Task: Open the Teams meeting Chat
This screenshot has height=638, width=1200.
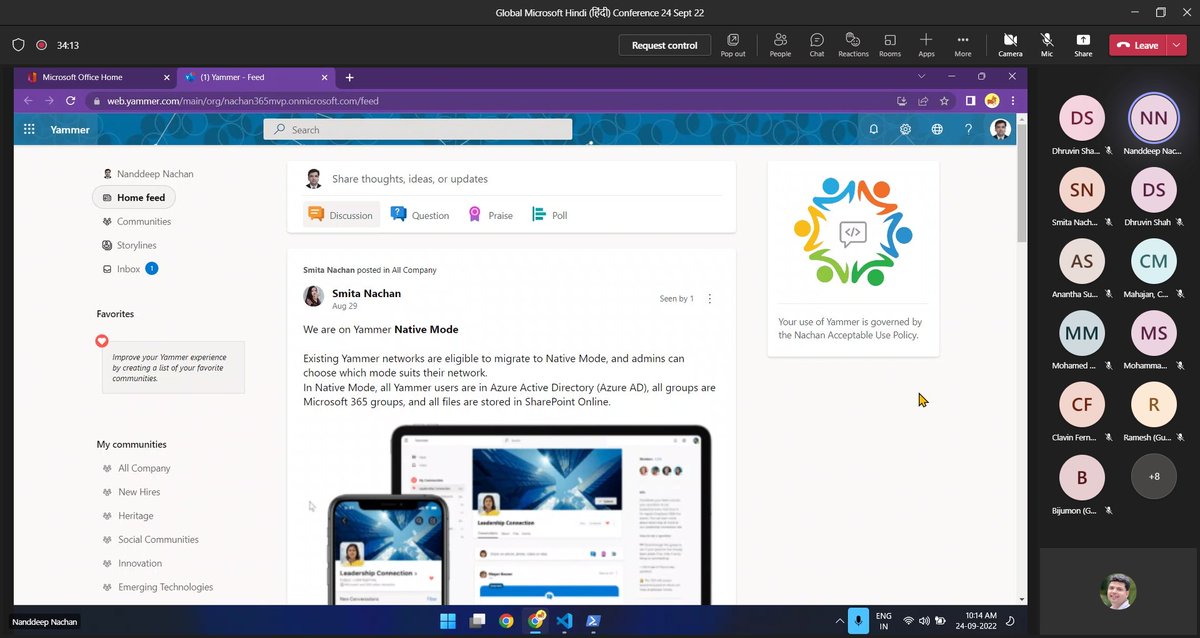Action: coord(817,45)
